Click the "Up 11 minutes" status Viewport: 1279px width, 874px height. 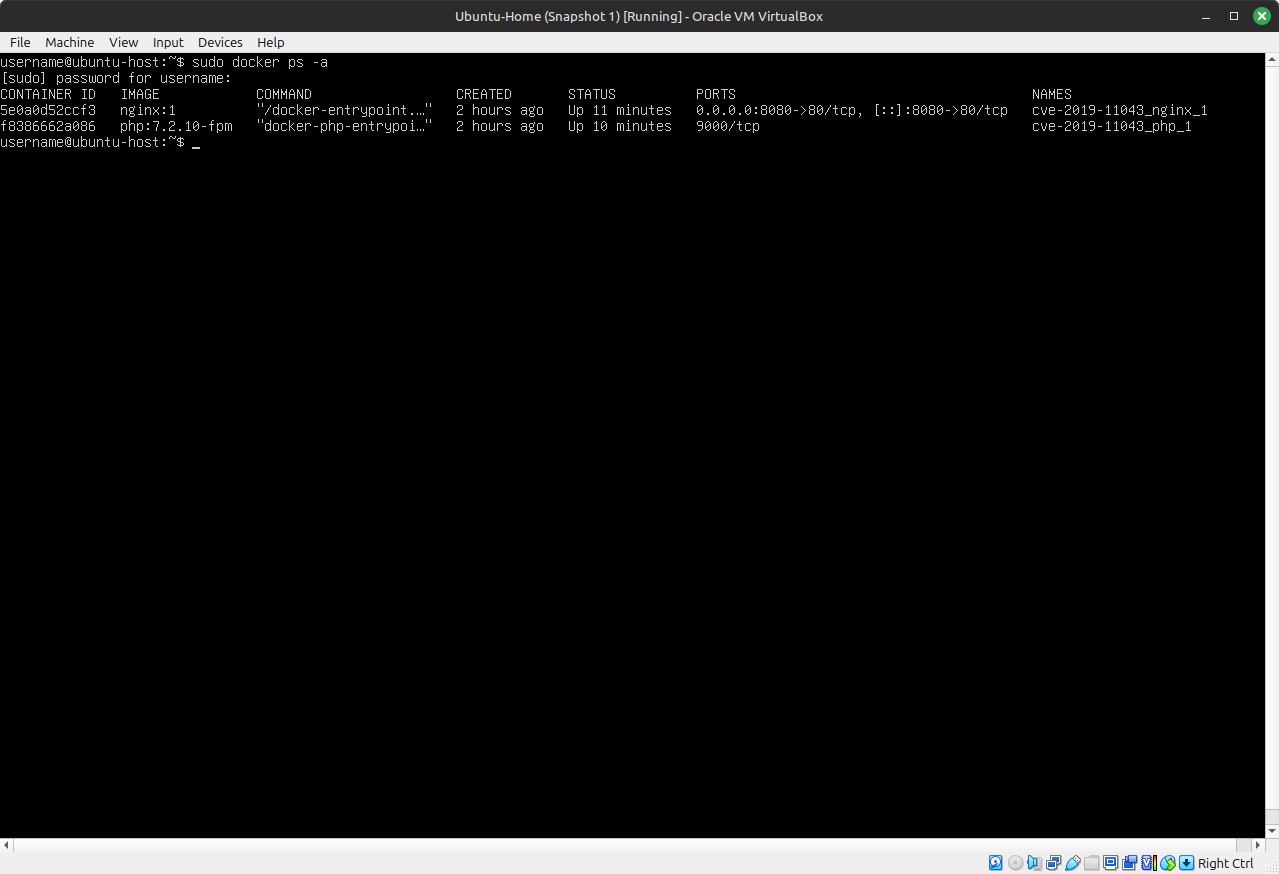(620, 110)
